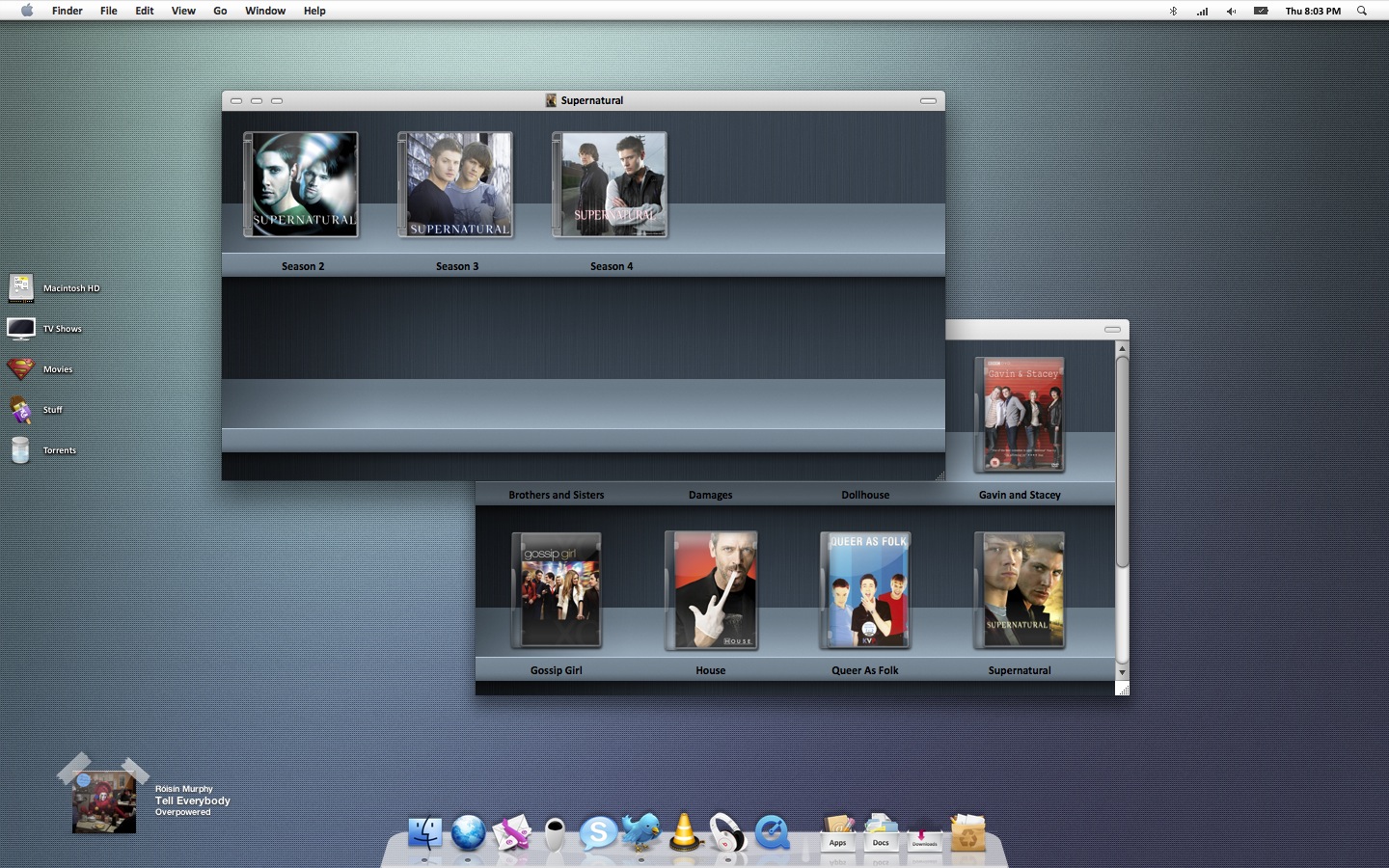Launch Skype from the dock
1389x868 pixels.
tap(598, 832)
